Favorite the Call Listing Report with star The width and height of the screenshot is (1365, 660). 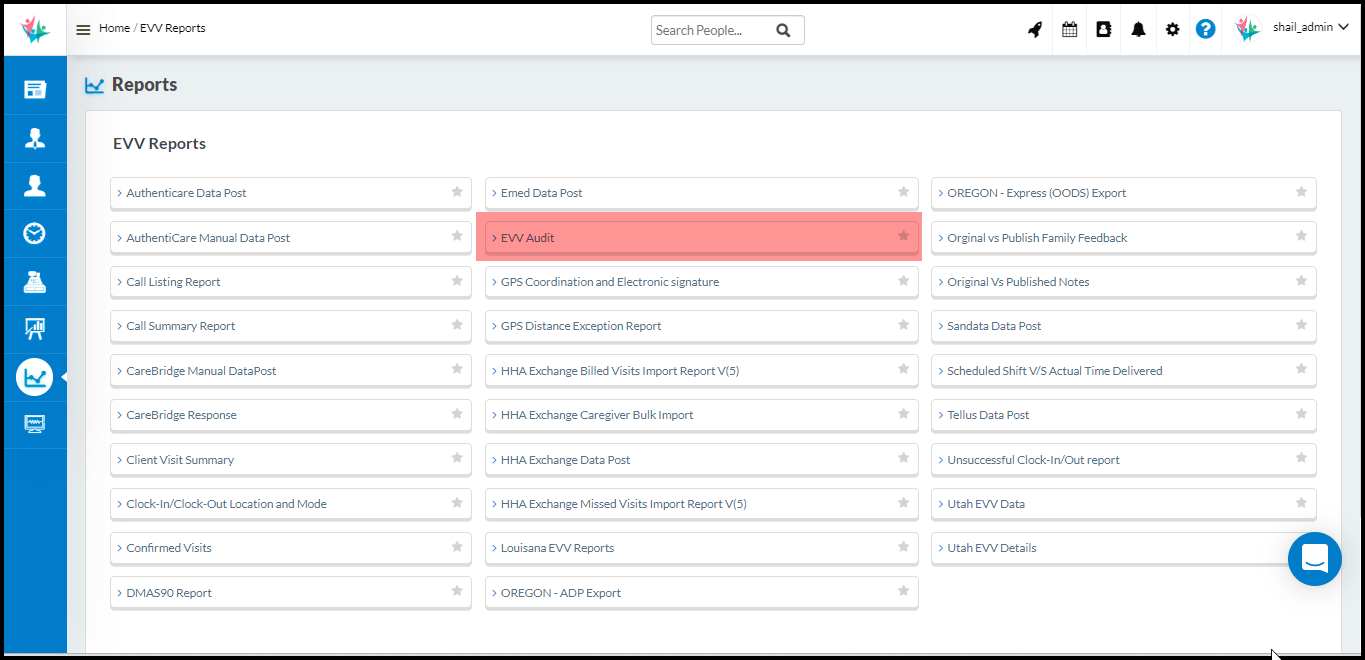tap(457, 281)
